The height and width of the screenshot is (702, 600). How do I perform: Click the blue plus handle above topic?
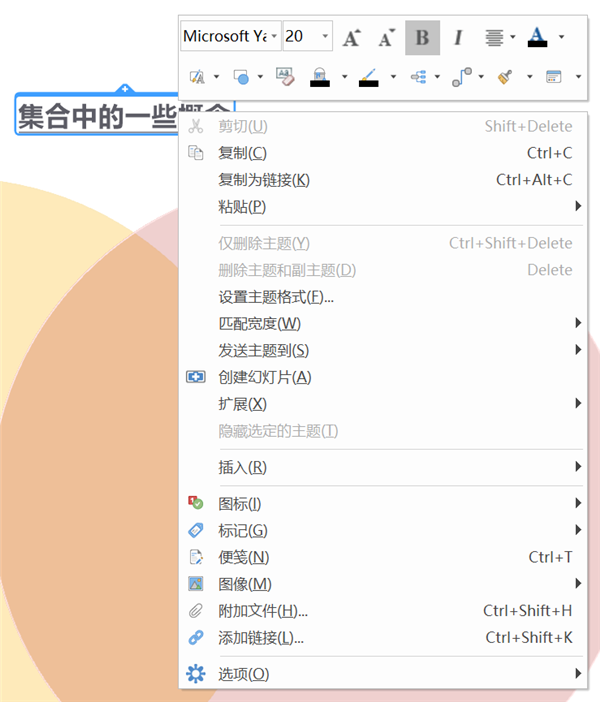pos(125,89)
